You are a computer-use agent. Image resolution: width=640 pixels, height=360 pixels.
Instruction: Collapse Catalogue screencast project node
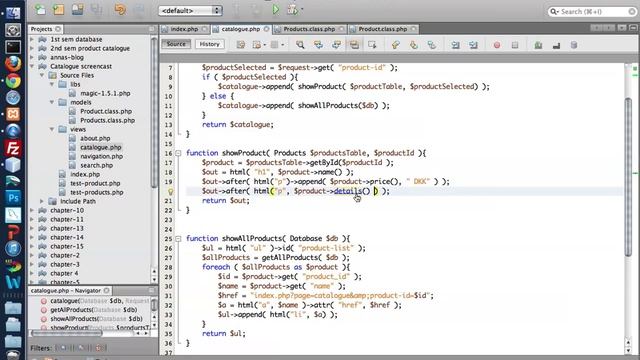coord(32,66)
